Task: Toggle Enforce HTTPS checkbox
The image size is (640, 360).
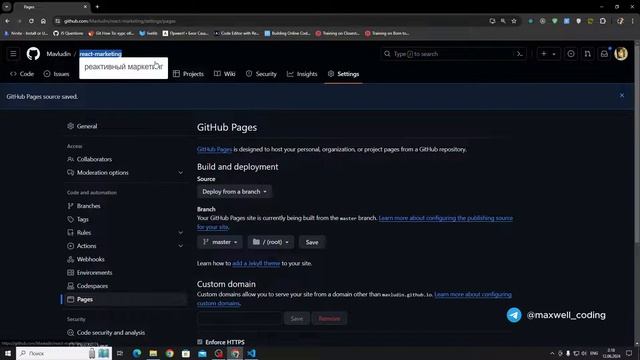Action: pyautogui.click(x=200, y=342)
